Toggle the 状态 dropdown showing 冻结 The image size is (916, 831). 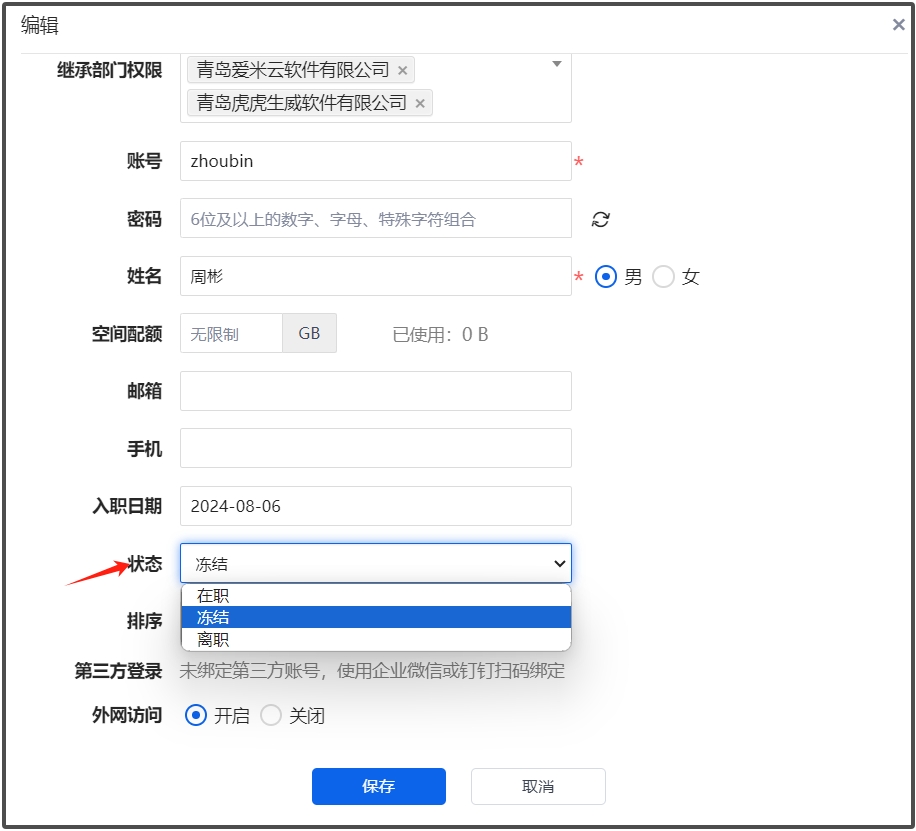(375, 563)
